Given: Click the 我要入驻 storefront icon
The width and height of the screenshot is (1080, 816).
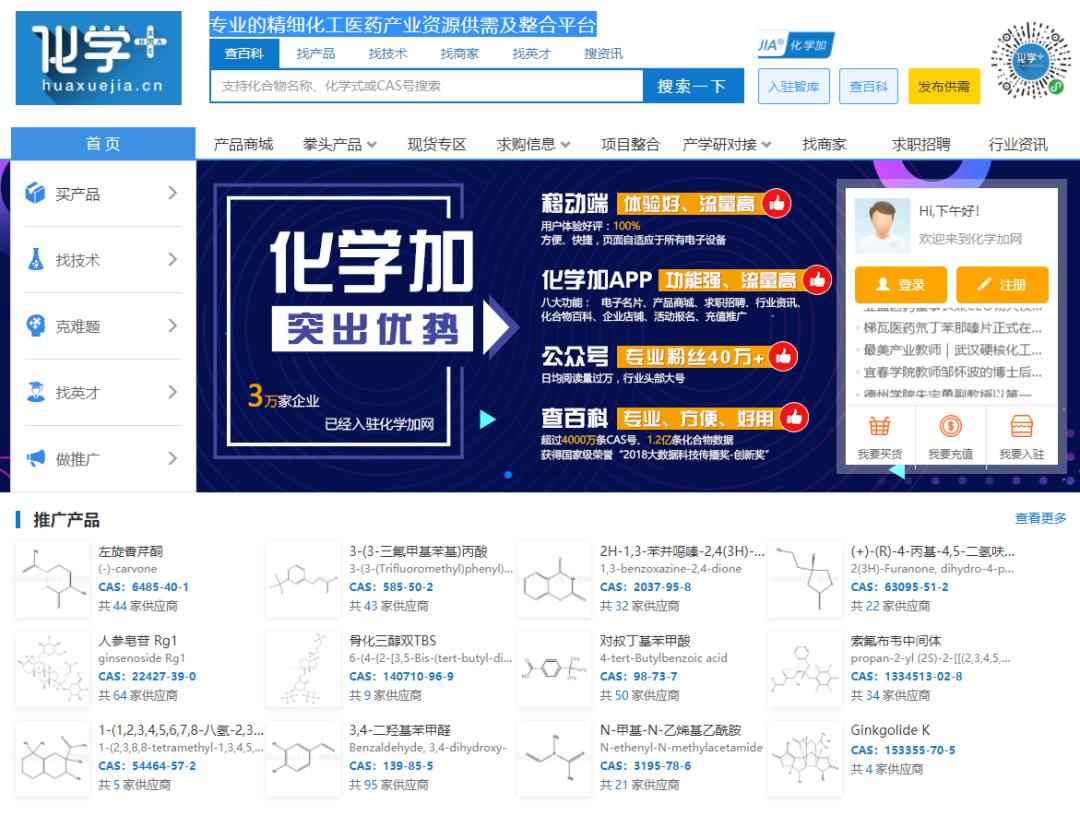Looking at the screenshot, I should 1021,427.
